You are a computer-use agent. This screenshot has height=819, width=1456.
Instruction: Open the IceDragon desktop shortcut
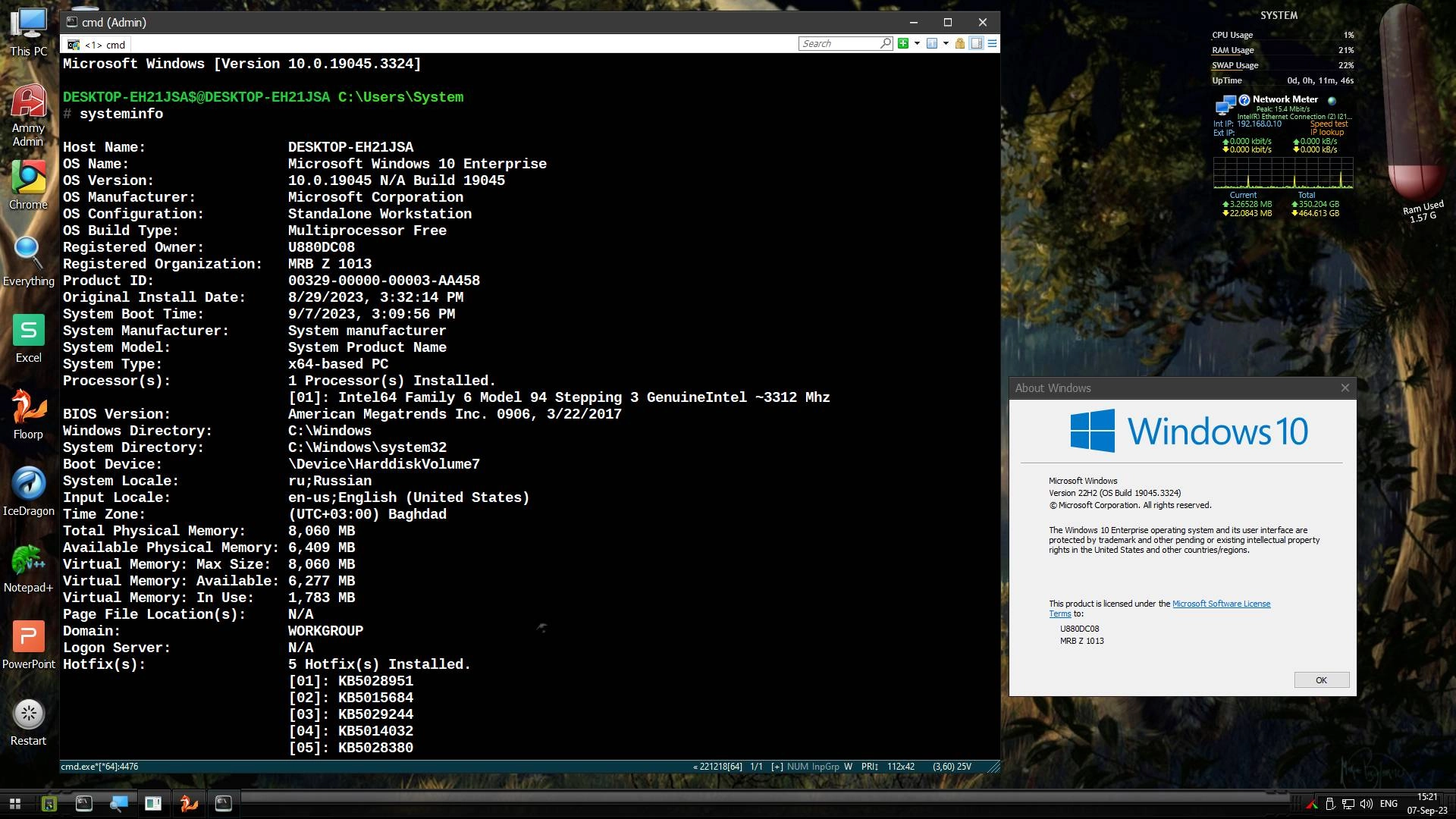(28, 491)
